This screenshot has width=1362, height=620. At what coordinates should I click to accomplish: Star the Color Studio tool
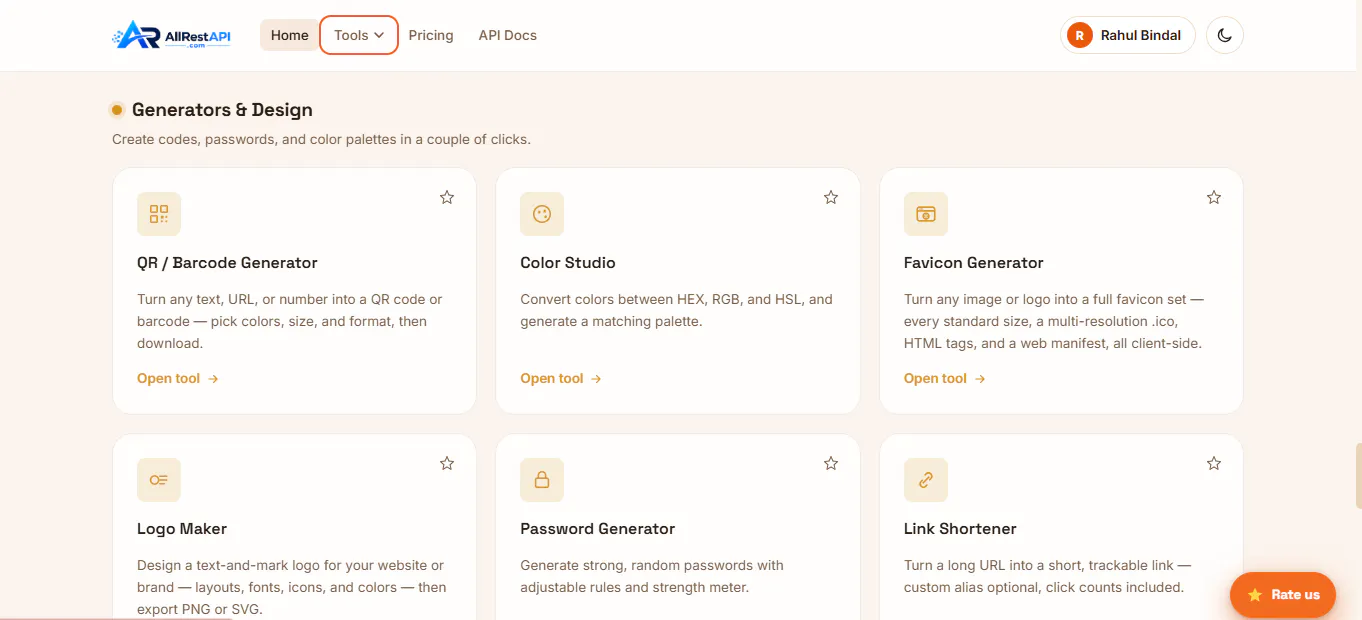pyautogui.click(x=831, y=198)
